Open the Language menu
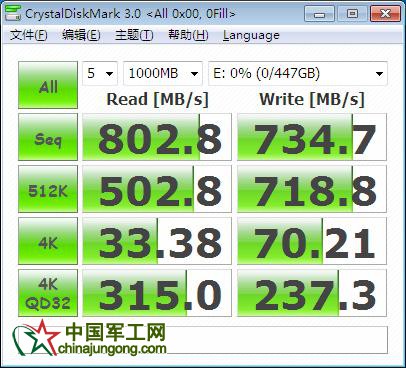This screenshot has height=368, width=406. tap(251, 35)
